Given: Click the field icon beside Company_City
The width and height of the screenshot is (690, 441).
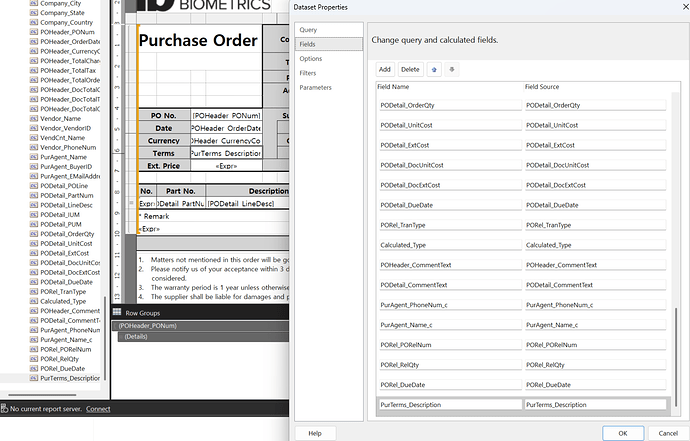Looking at the screenshot, I should pos(34,3).
